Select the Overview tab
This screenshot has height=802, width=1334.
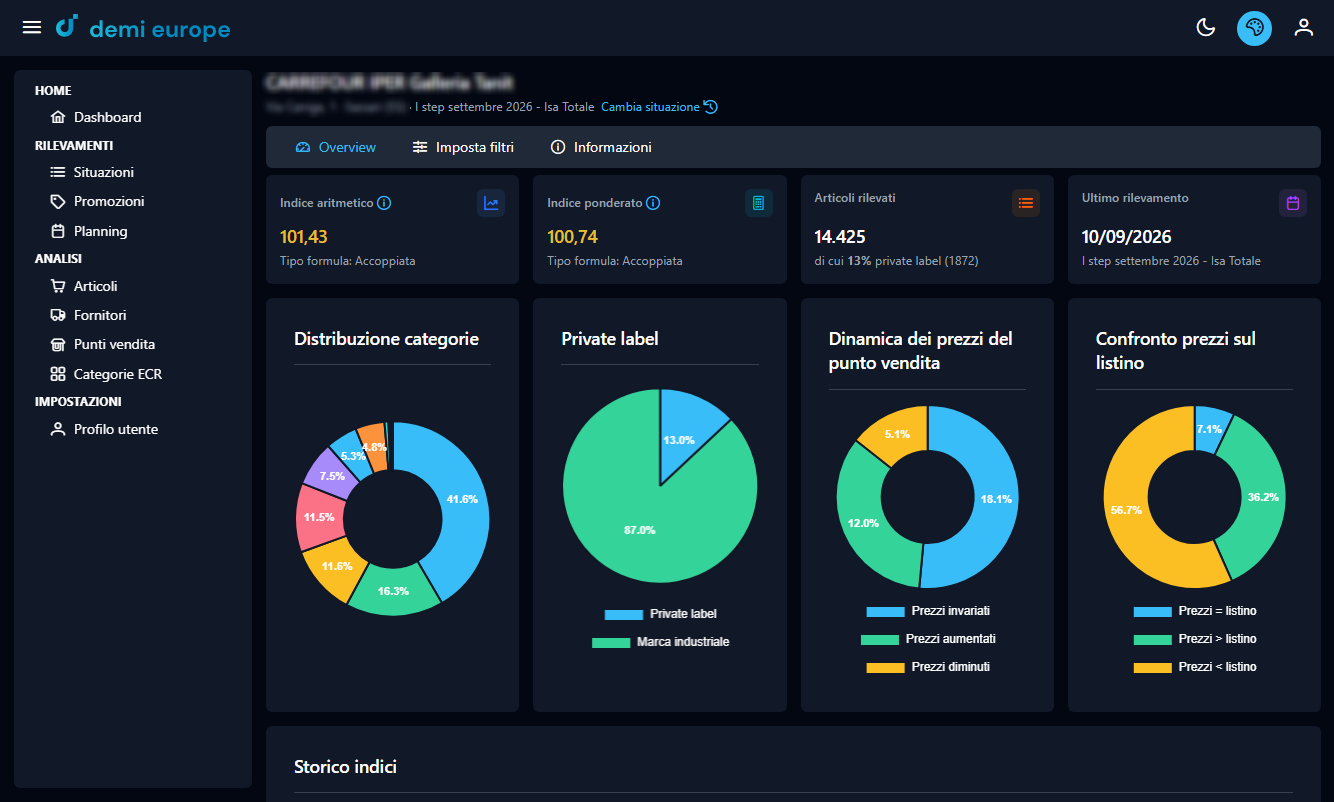click(336, 147)
